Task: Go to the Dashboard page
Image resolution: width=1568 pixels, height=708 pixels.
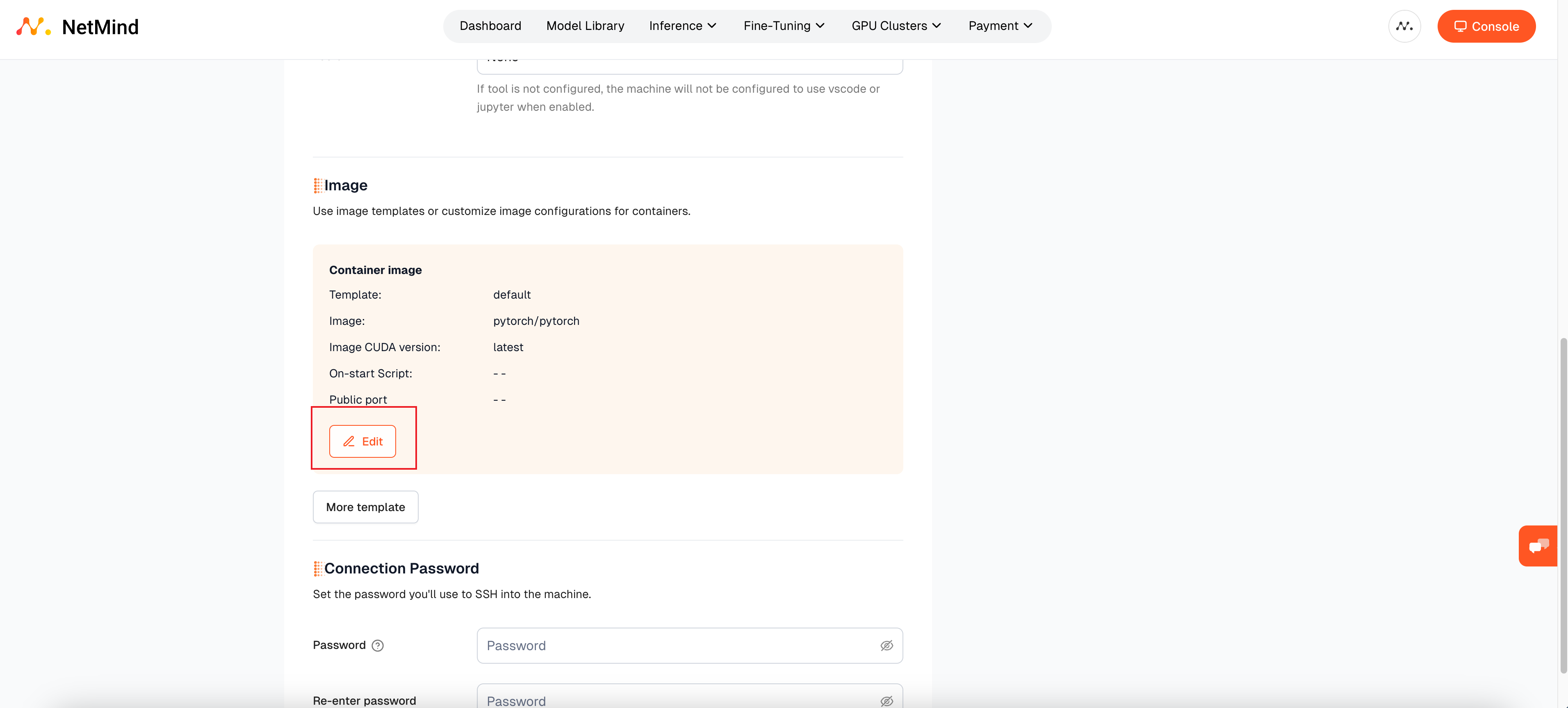Action: (x=490, y=25)
